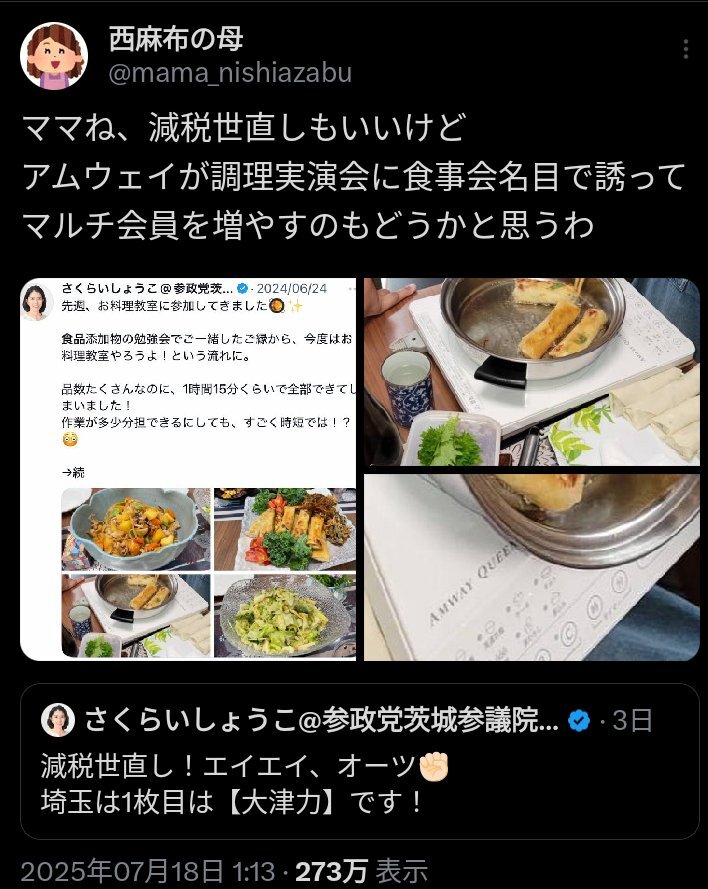Click avatar inside embedded screenshot image
This screenshot has height=889, width=708.
36,301
